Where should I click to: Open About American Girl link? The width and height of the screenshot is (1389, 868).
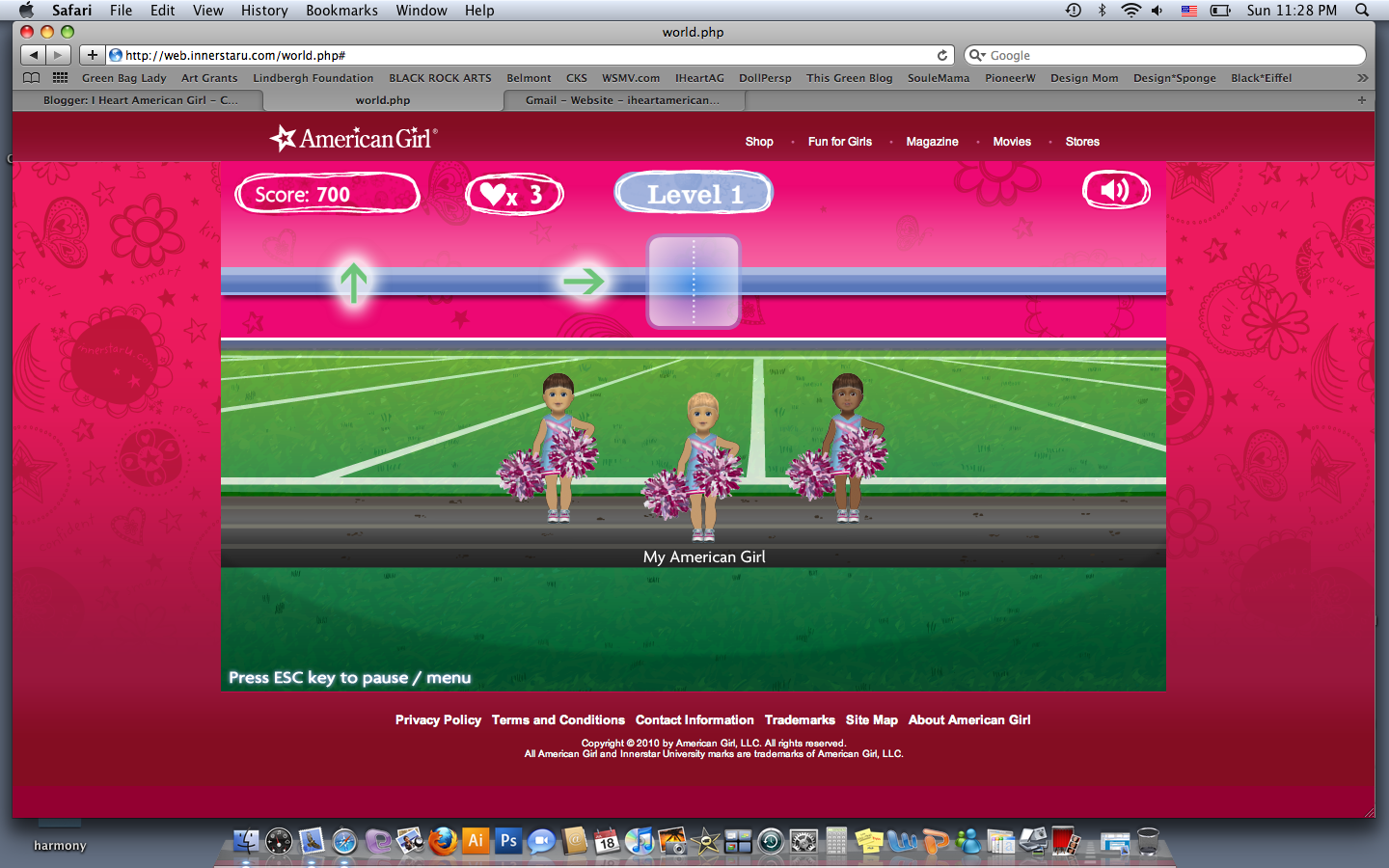click(x=969, y=720)
